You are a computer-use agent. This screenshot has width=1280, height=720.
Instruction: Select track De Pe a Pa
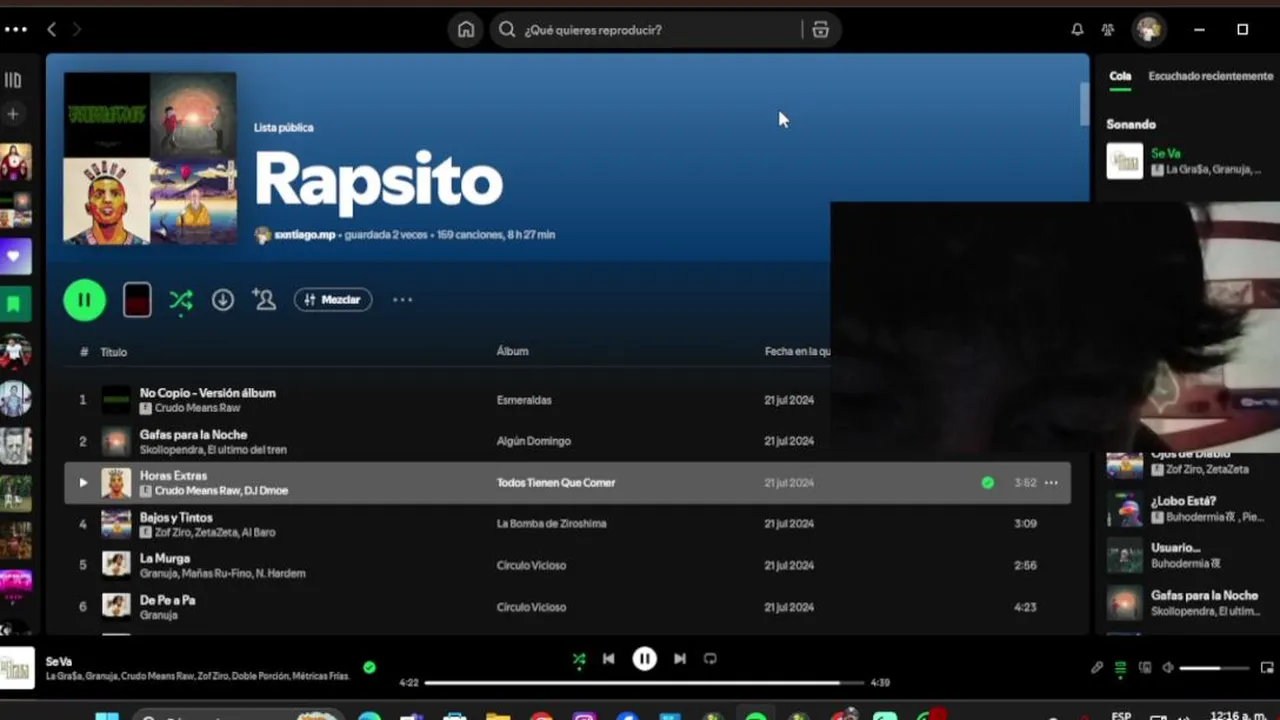(167, 600)
